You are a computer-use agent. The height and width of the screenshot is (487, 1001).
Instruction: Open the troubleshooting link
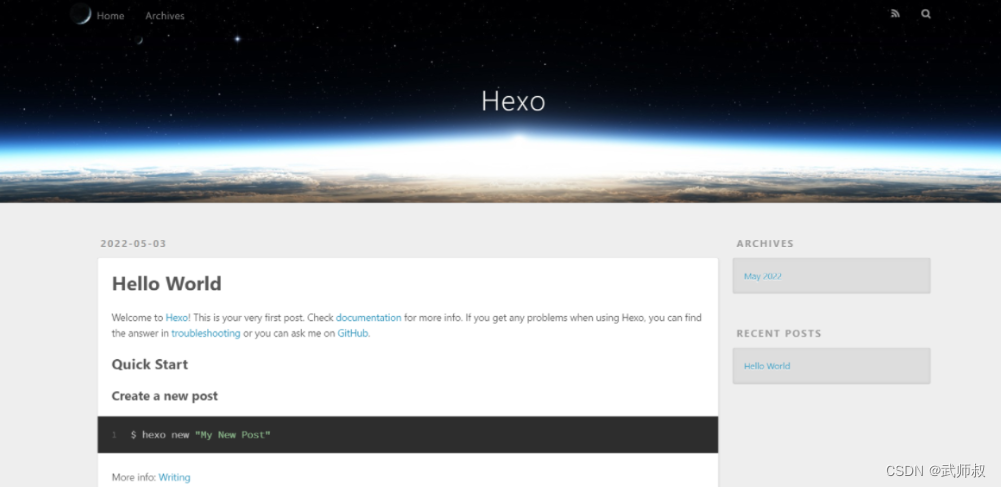pyautogui.click(x=206, y=333)
